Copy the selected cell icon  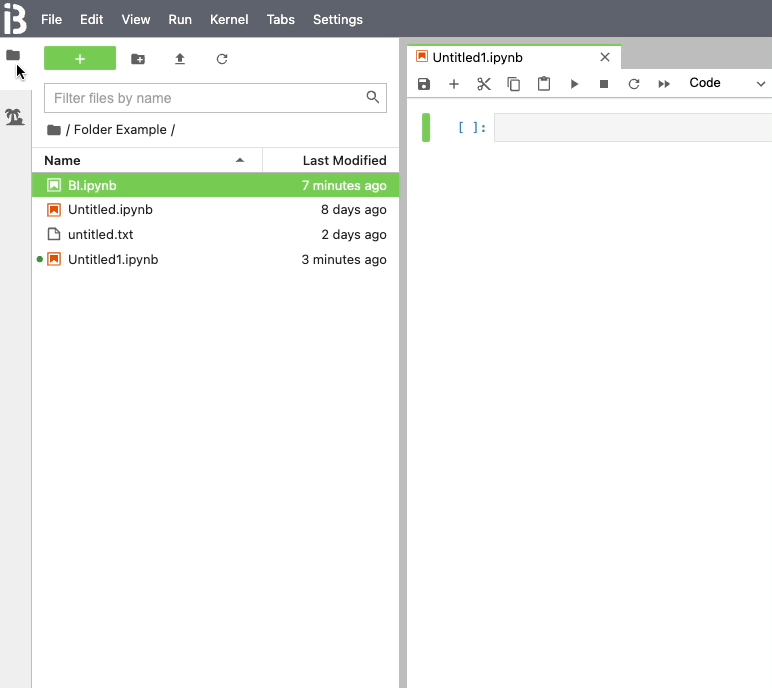[514, 84]
